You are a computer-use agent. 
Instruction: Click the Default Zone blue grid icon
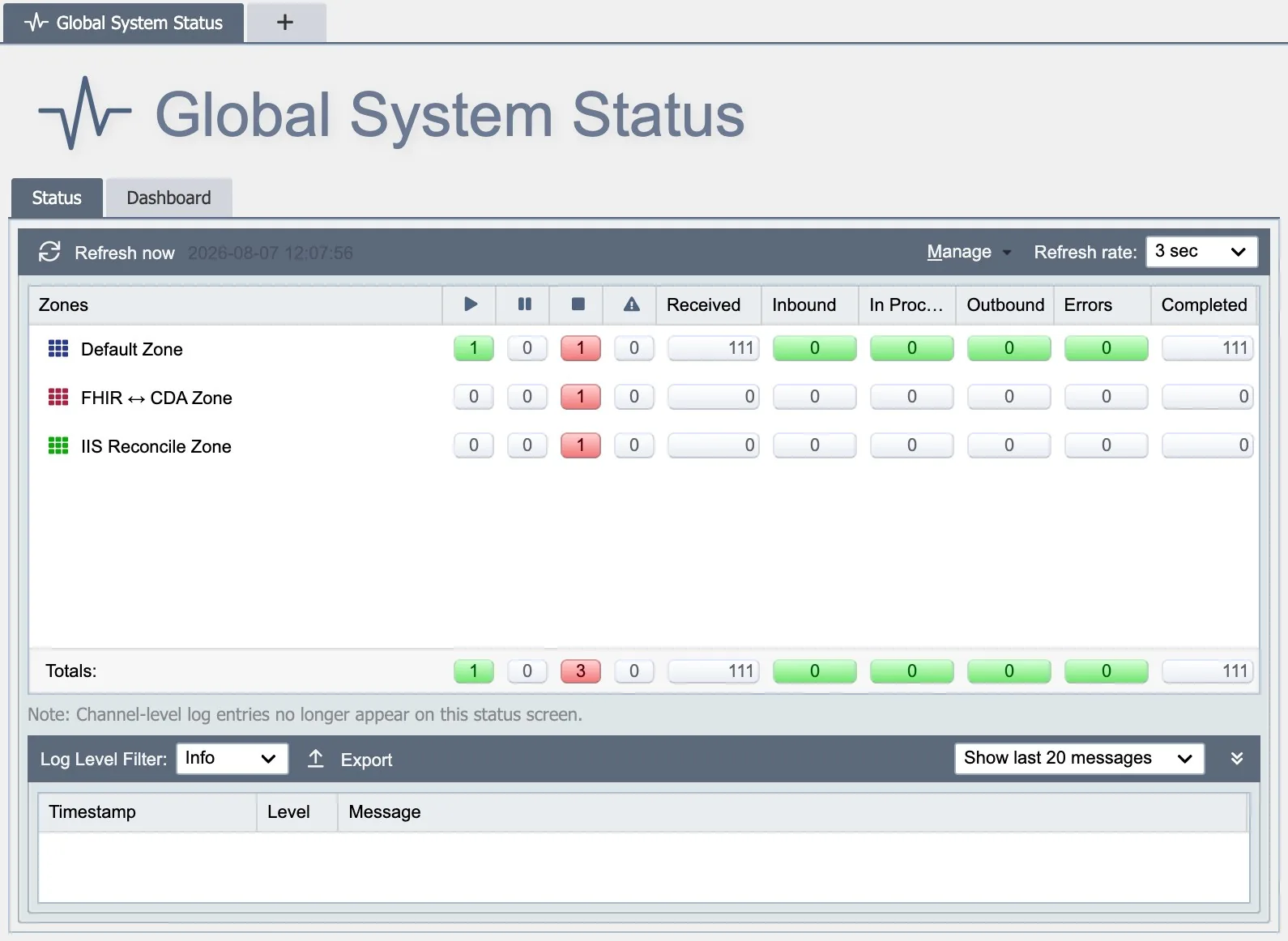pyautogui.click(x=58, y=349)
